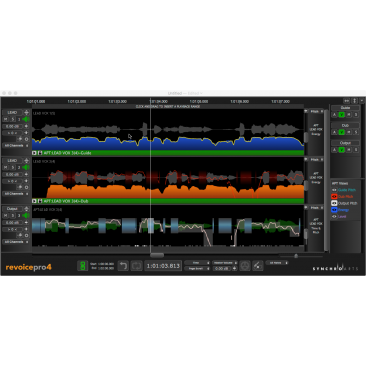This screenshot has width=366, height=366.
Task: Adjust the horizontal zoom slider at bottom right
Action: tap(296, 256)
